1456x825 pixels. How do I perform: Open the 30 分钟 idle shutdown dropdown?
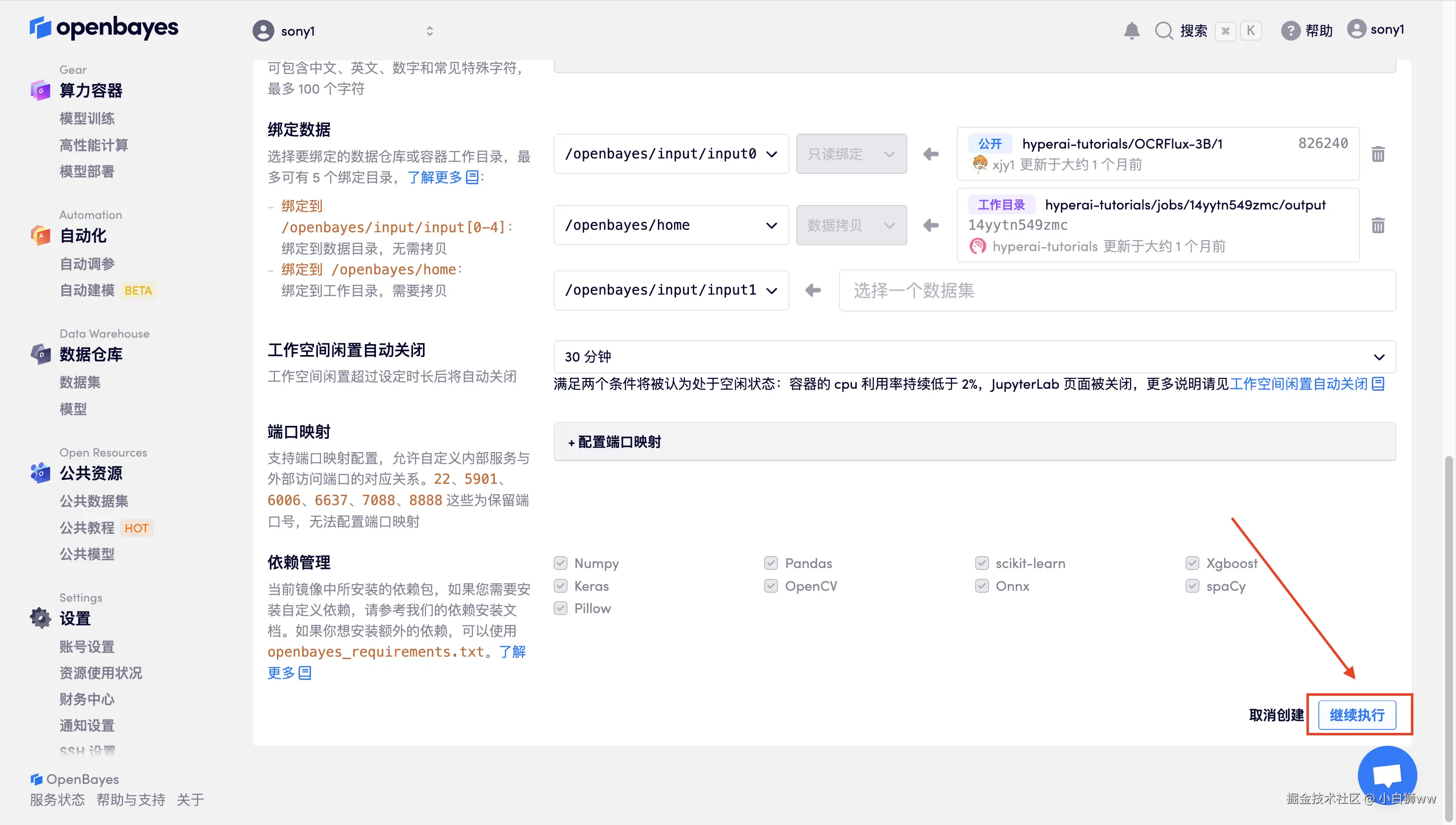click(x=974, y=357)
